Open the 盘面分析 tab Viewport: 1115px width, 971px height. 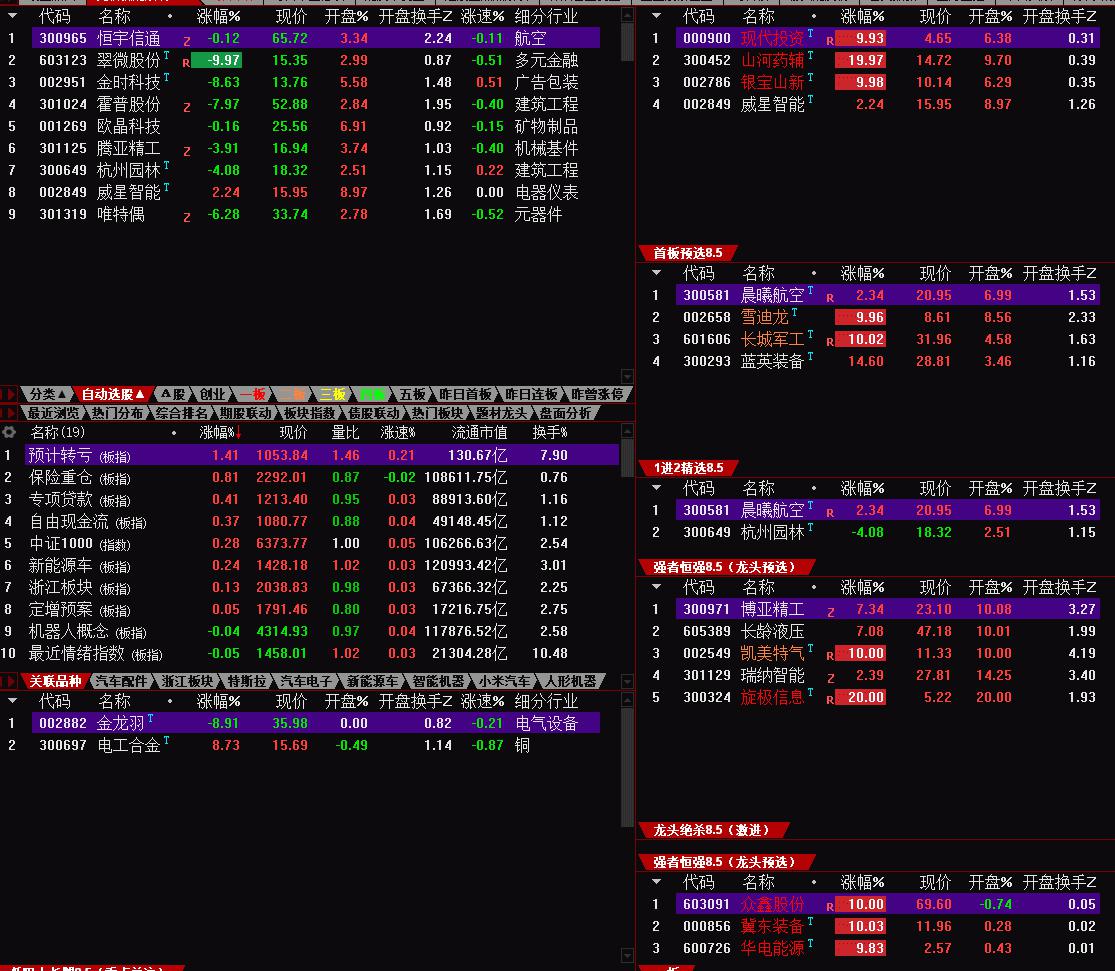(x=565, y=413)
